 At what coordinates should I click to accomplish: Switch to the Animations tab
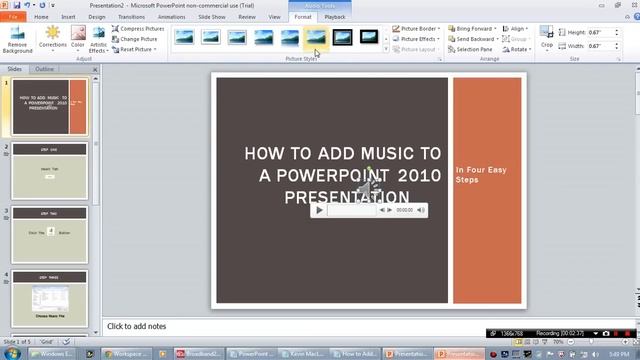pos(171,17)
